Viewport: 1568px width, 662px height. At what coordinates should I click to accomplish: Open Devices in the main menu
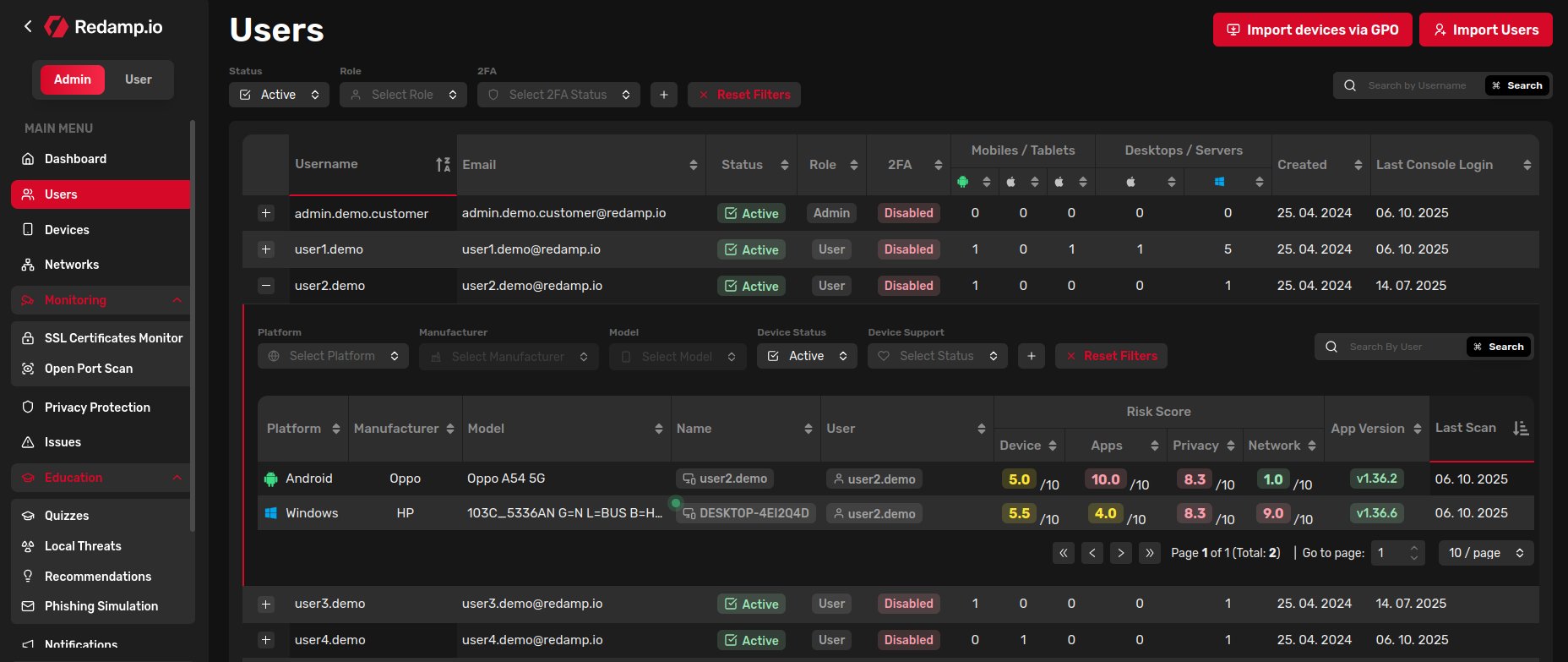tap(67, 230)
